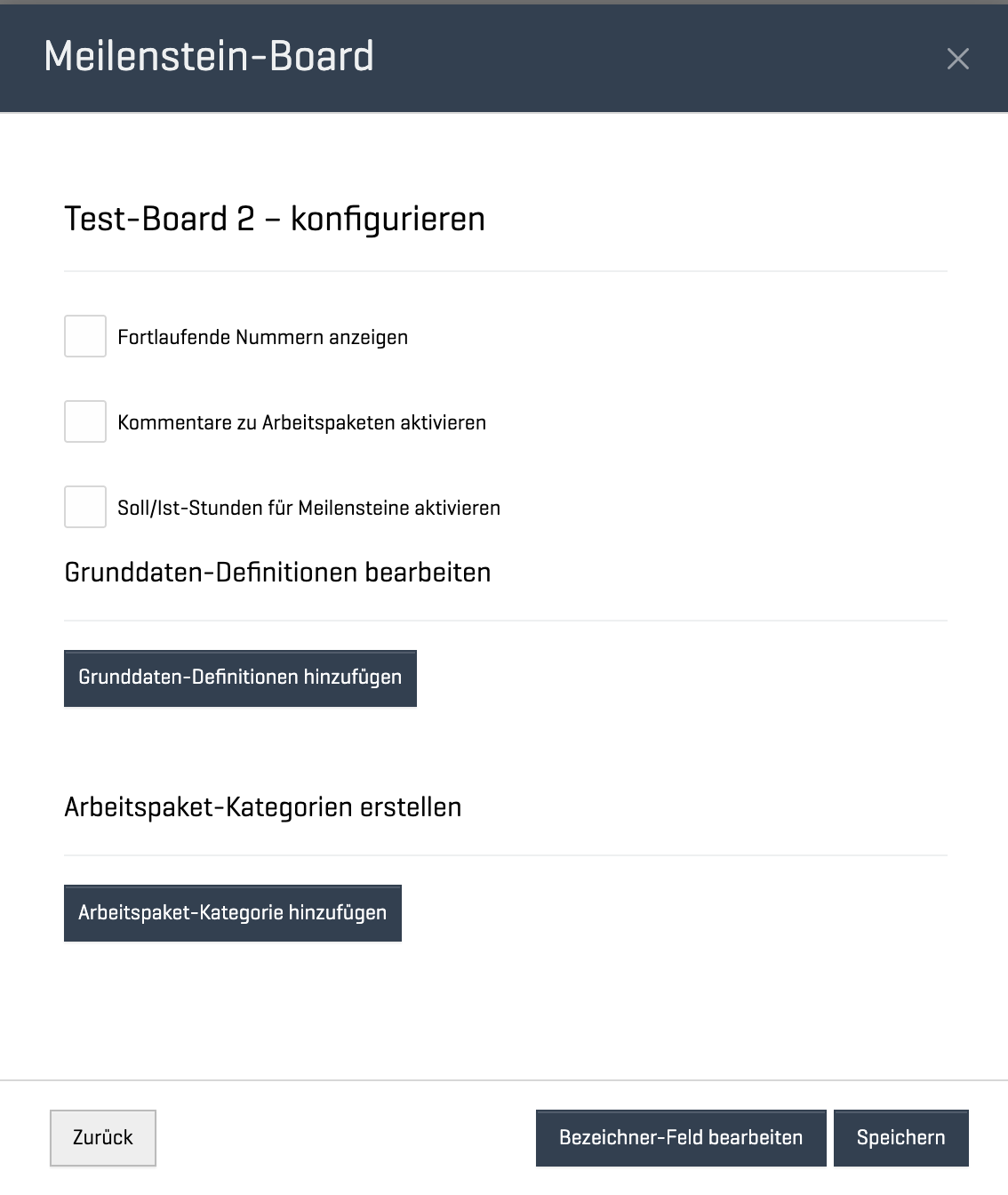This screenshot has width=1008, height=1195.
Task: Click the 'Kommentare zu Arbeitspaketen aktivieren' label
Action: (301, 423)
